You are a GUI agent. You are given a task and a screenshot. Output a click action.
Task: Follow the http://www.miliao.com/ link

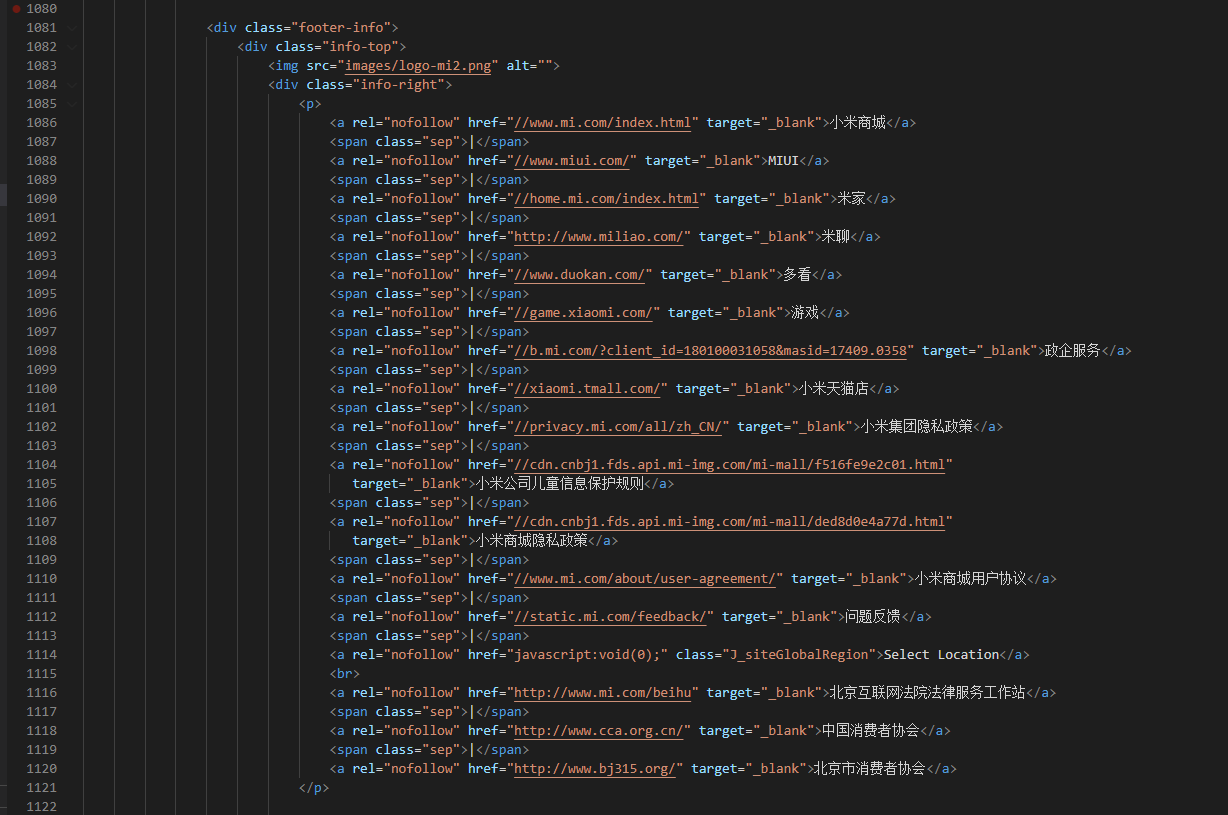point(598,236)
